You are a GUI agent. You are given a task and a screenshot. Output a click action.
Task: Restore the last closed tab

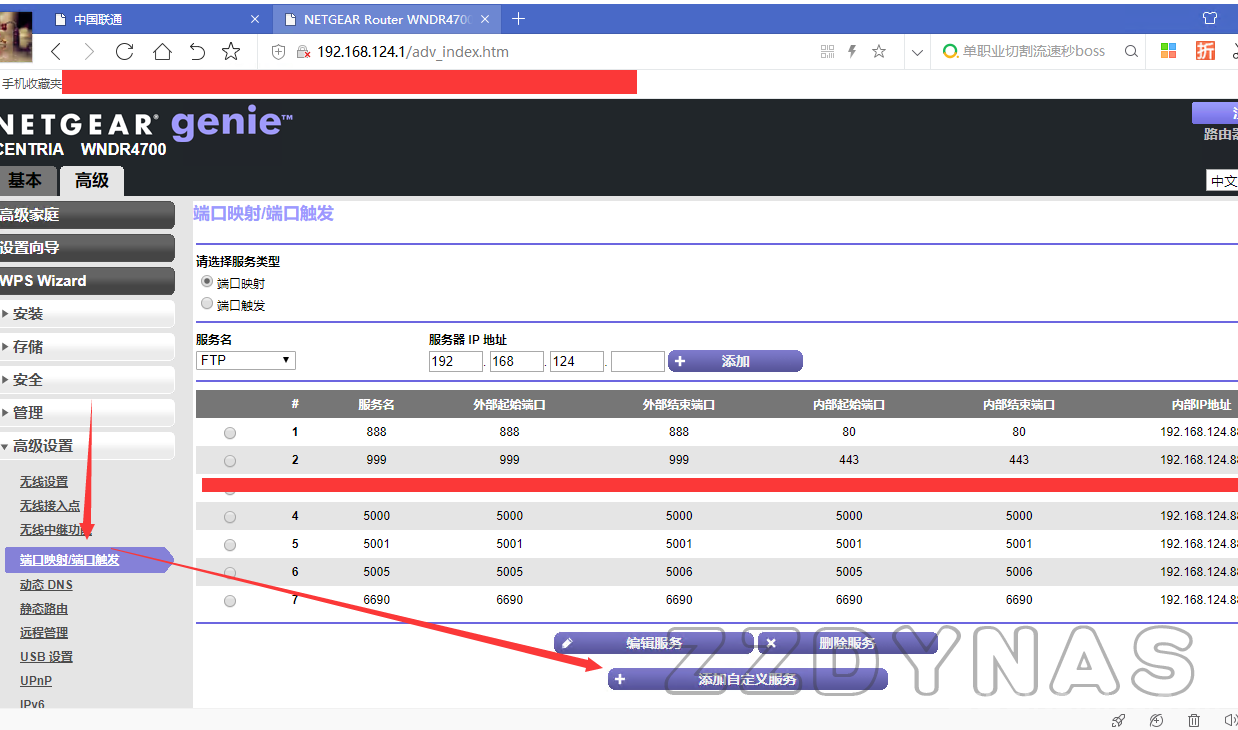tap(197, 51)
